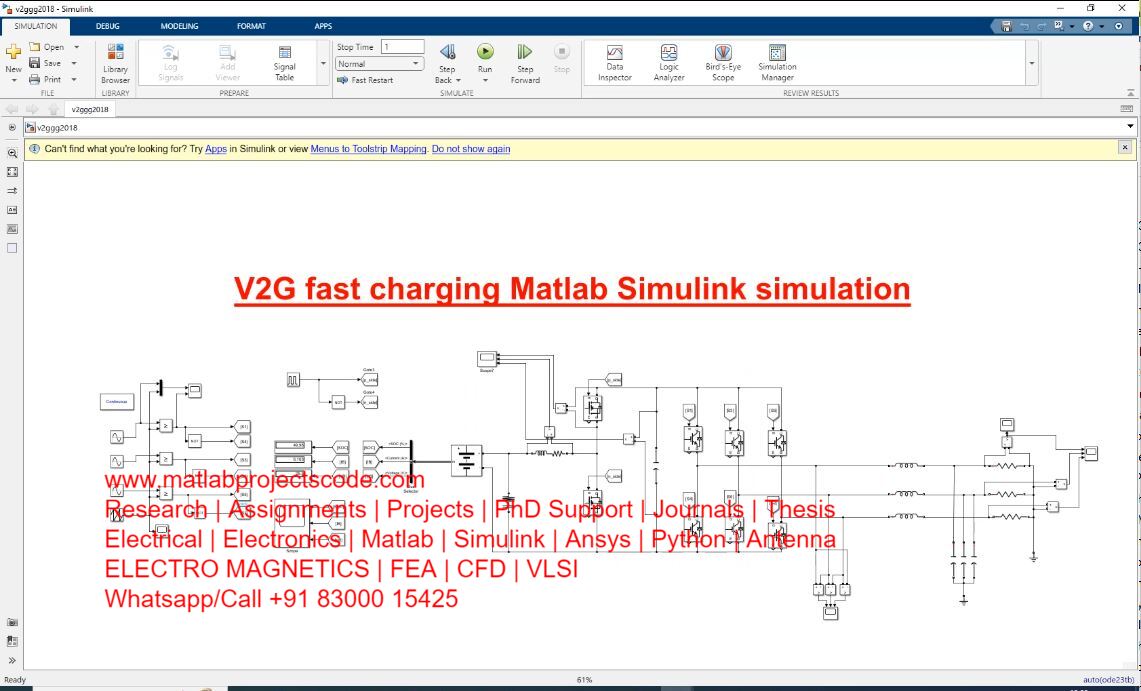Open the Library Browser
The height and width of the screenshot is (691, 1141).
point(115,63)
